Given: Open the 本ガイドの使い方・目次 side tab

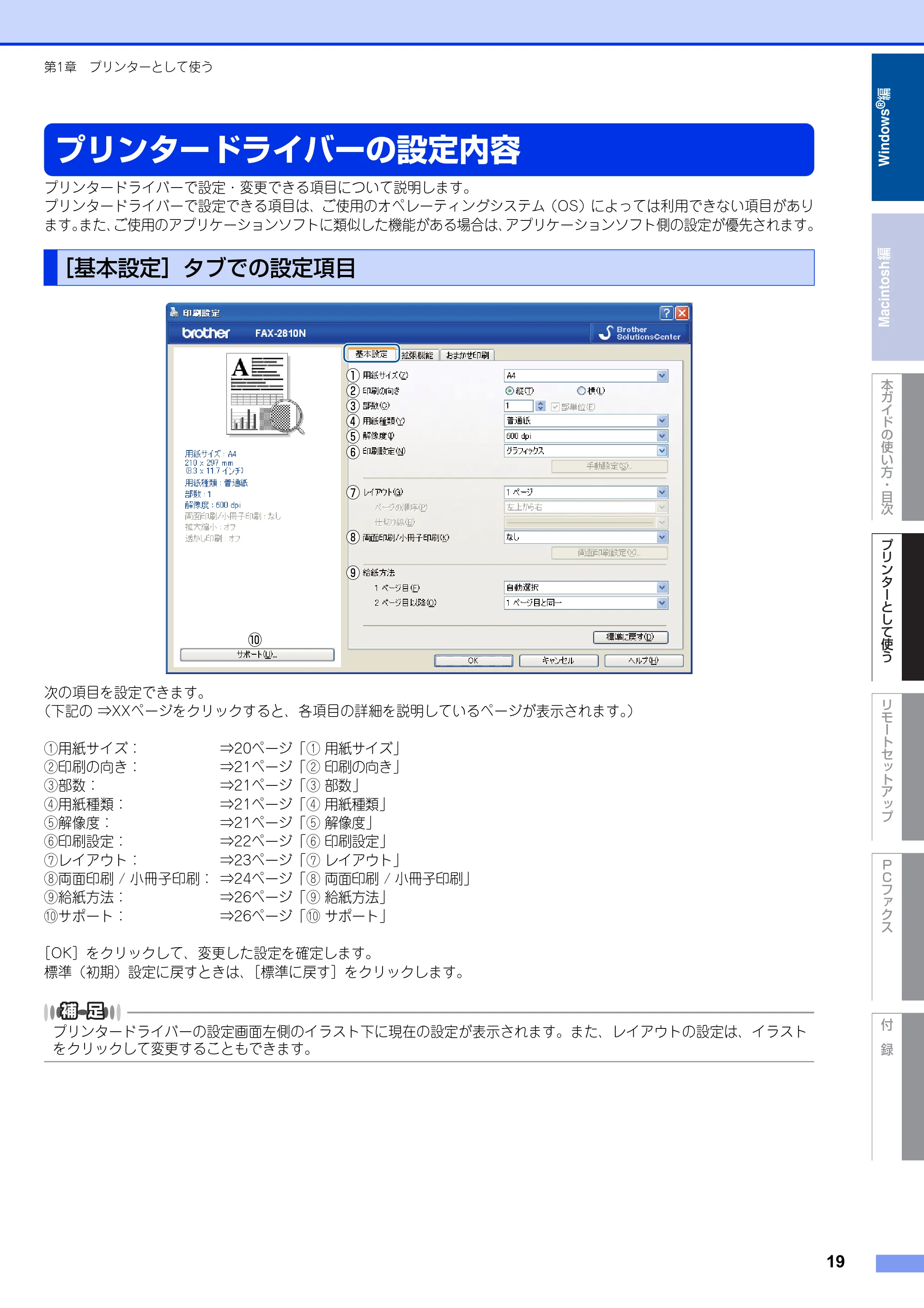Looking at the screenshot, I should 898,447.
